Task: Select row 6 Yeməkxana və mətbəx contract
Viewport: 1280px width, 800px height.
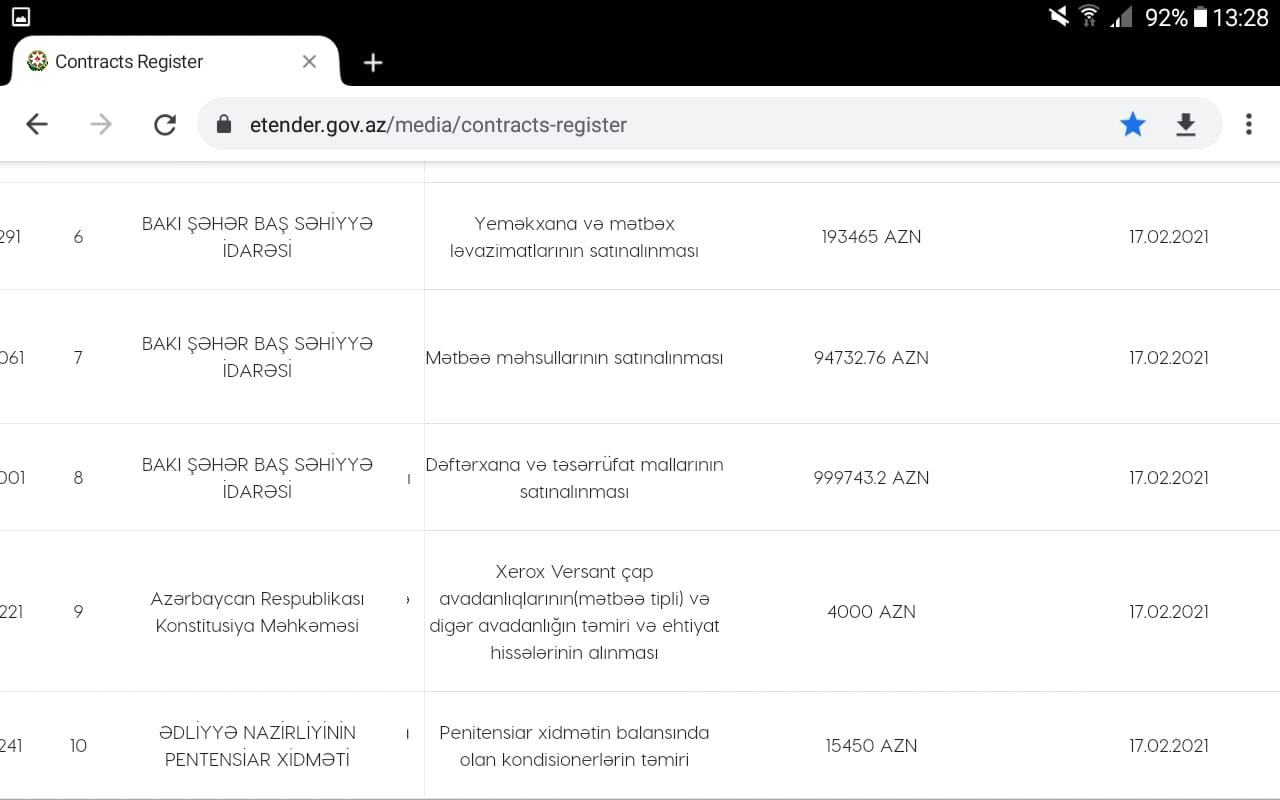Action: (574, 237)
